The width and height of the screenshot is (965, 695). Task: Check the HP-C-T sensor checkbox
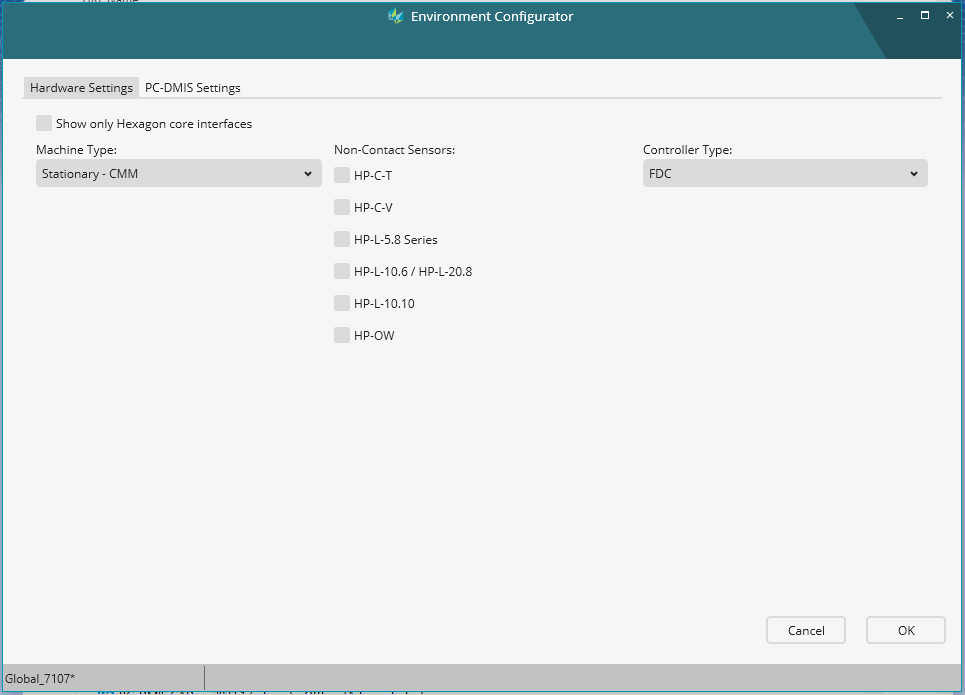tap(341, 174)
